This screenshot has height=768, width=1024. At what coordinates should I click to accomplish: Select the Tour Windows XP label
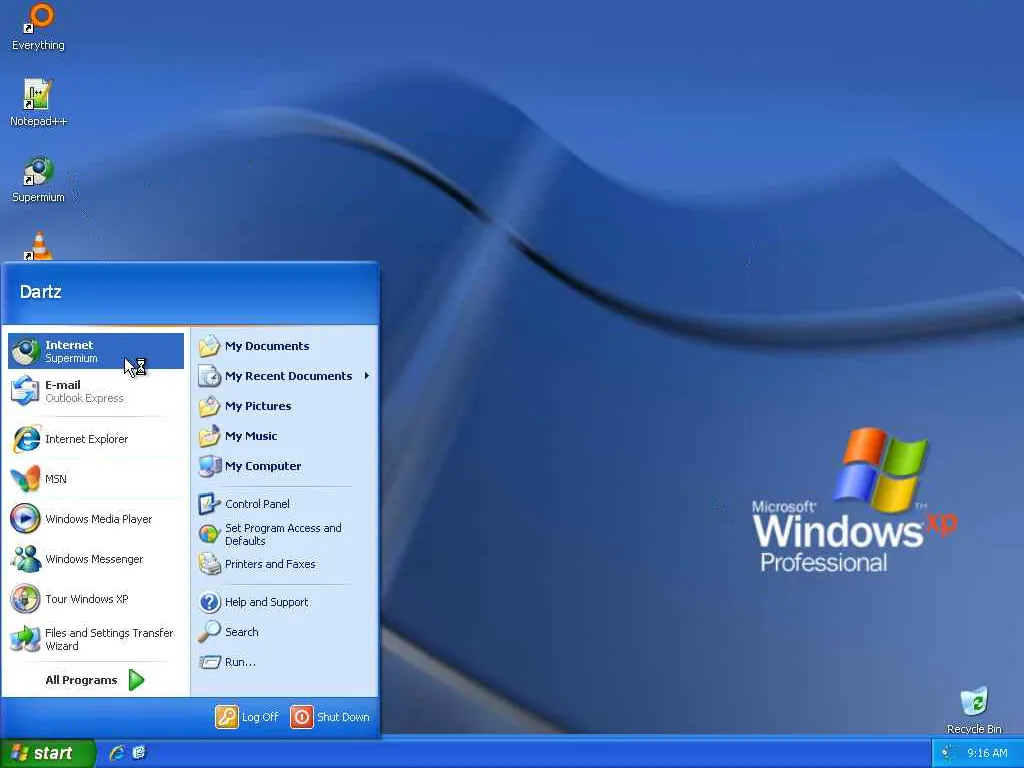[x=87, y=599]
